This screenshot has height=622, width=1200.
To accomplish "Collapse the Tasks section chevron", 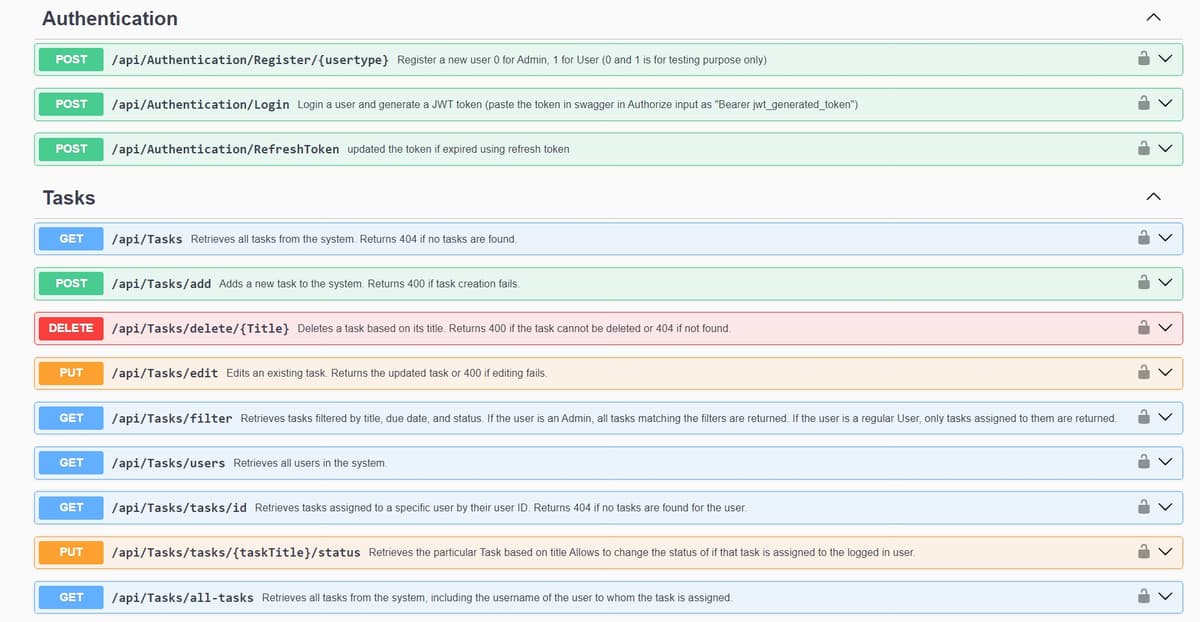I will (1154, 197).
